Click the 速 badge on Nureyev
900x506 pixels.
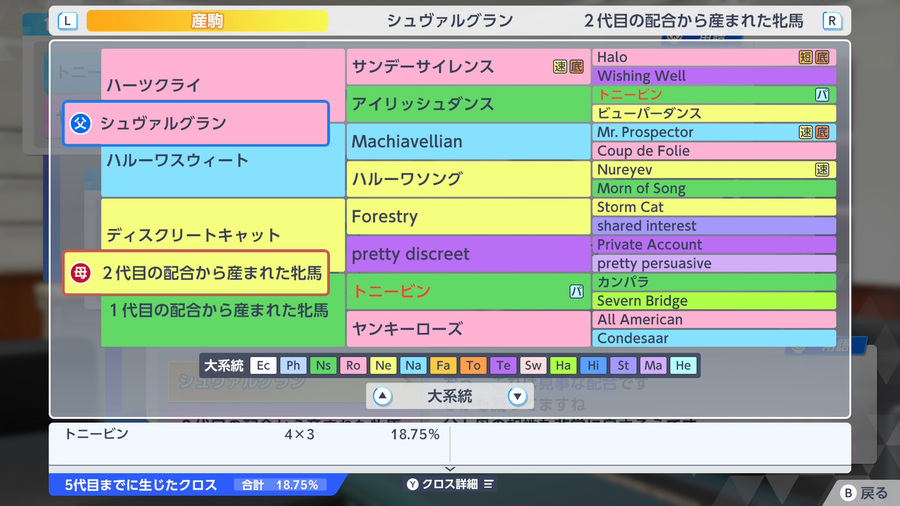822,169
